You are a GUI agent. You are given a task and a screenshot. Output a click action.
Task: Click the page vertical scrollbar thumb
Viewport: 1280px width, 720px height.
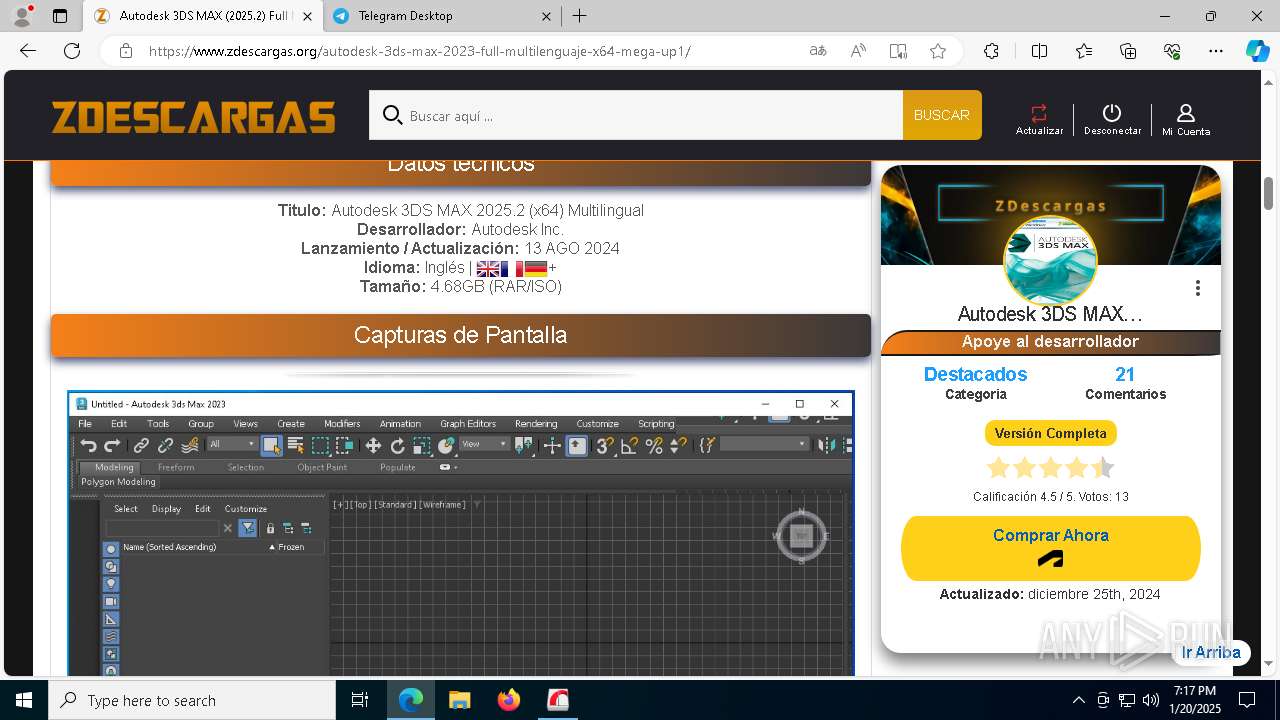tap(1269, 193)
